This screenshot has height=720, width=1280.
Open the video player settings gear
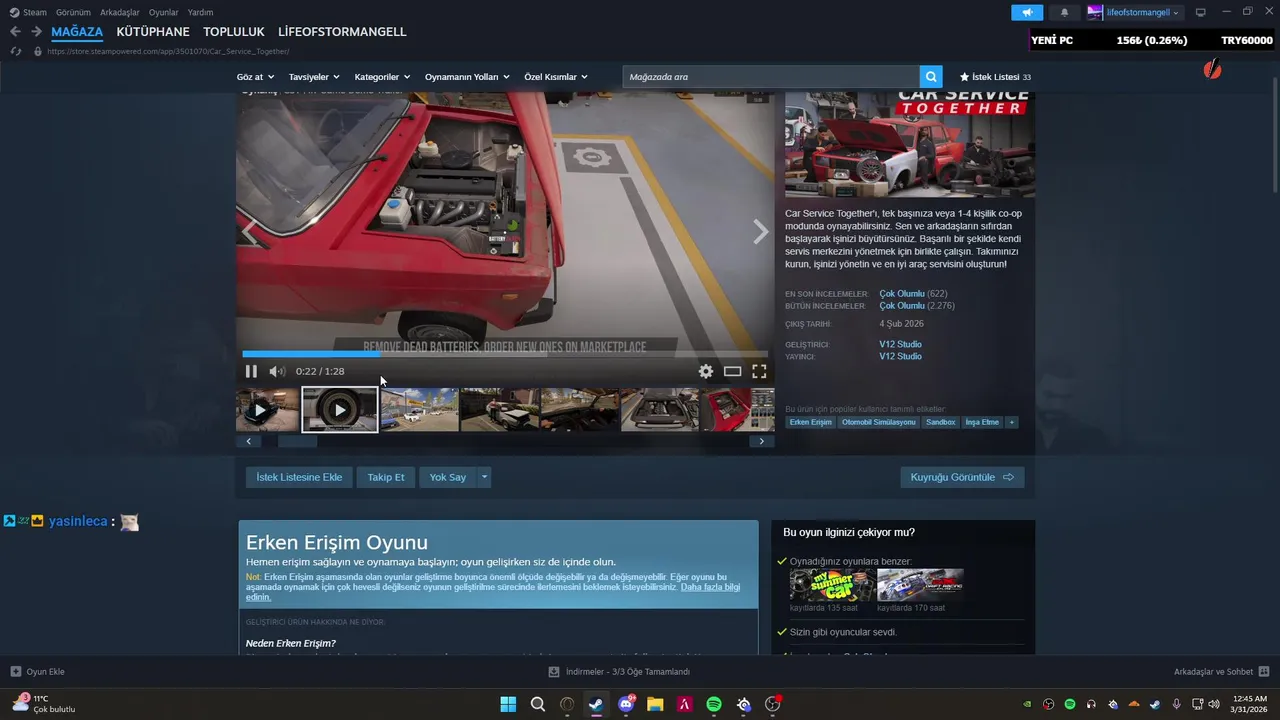pos(706,371)
